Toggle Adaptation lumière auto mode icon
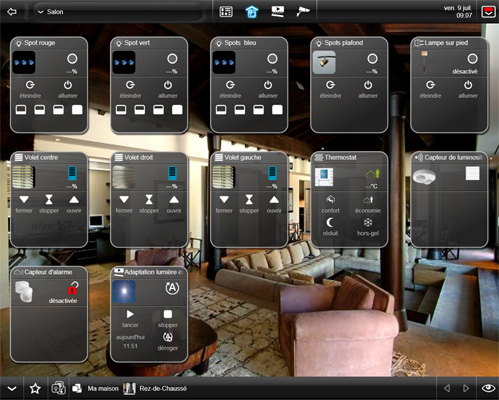The height and width of the screenshot is (400, 499). (x=172, y=288)
